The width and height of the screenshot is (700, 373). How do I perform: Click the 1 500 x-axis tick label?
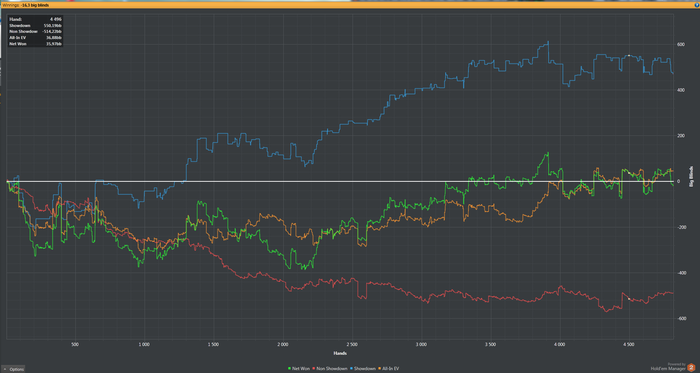[x=213, y=344]
